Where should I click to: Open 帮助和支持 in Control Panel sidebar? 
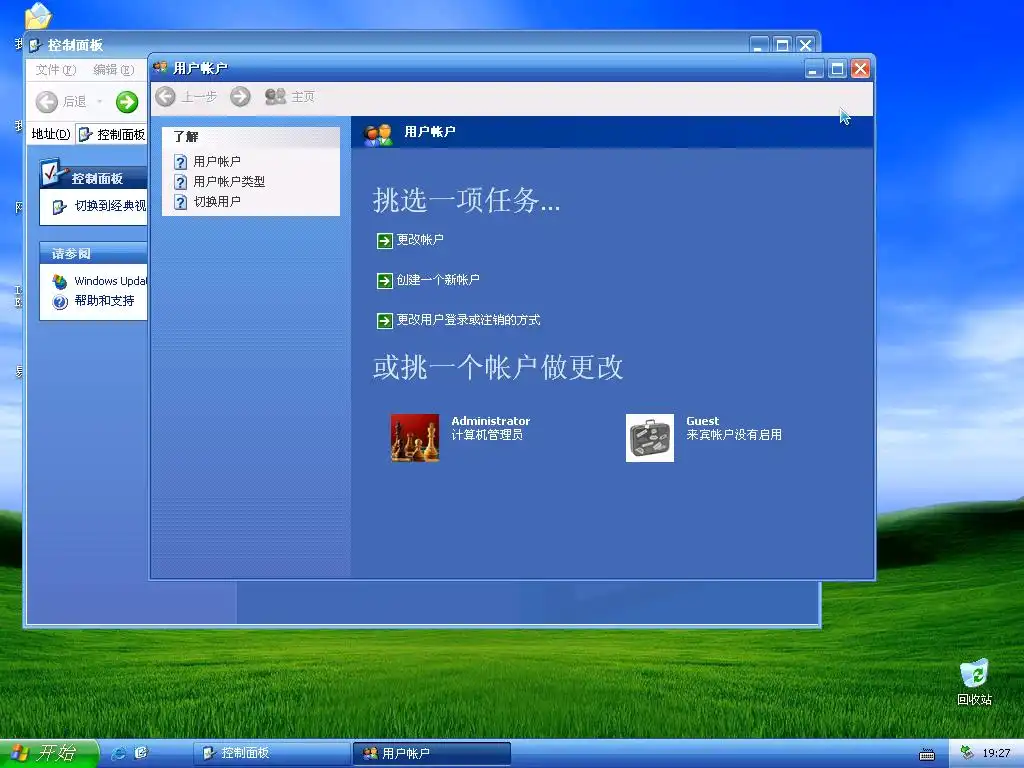click(x=104, y=301)
